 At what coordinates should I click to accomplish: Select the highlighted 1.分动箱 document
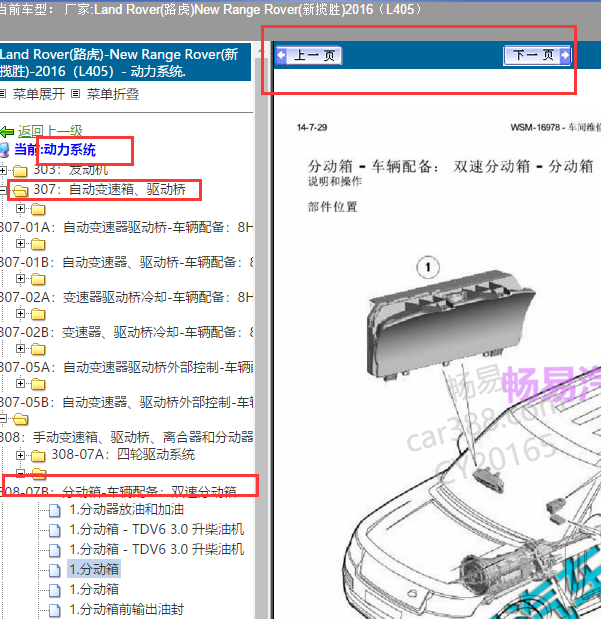(x=94, y=569)
